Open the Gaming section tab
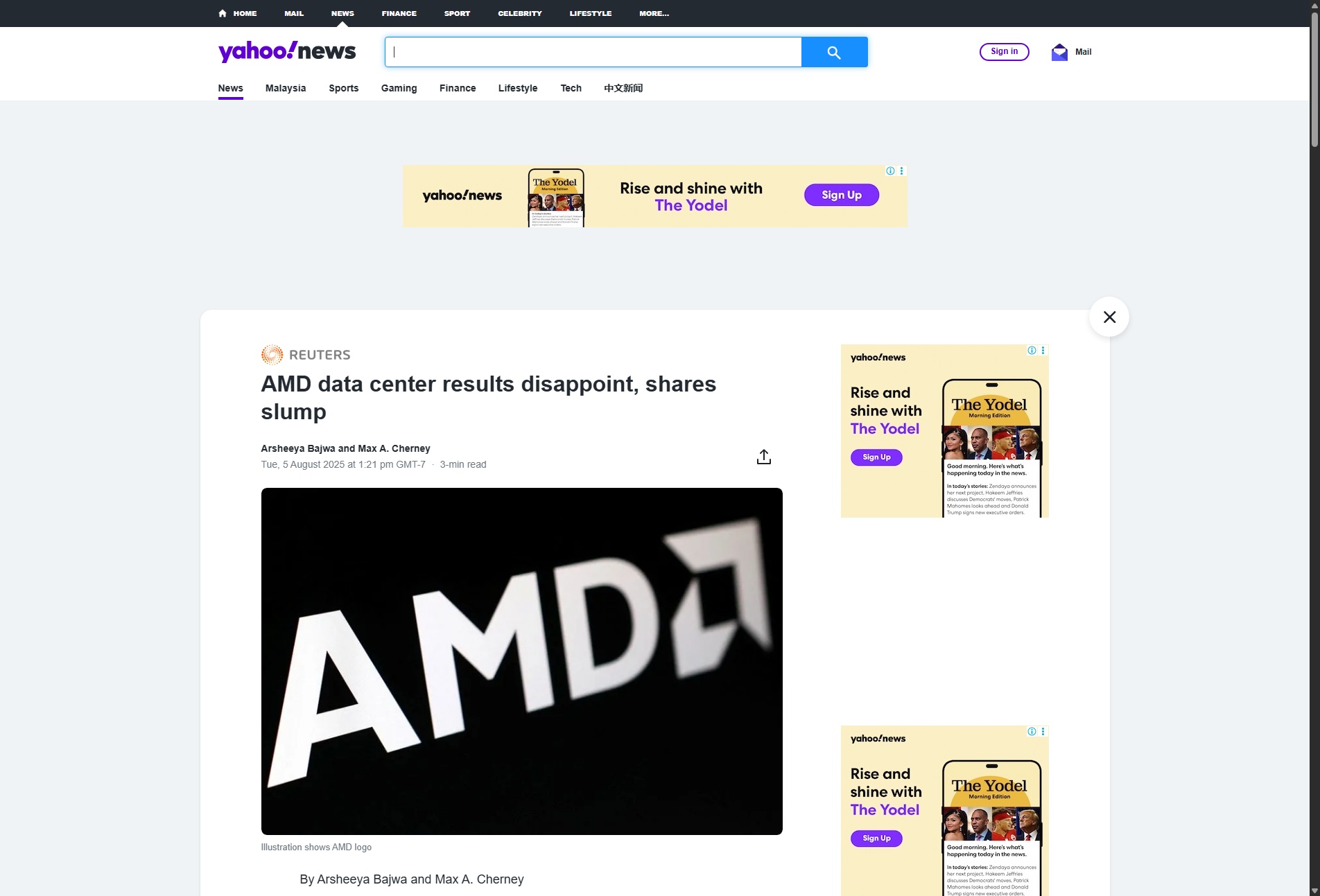Viewport: 1320px width, 896px height. [x=399, y=88]
